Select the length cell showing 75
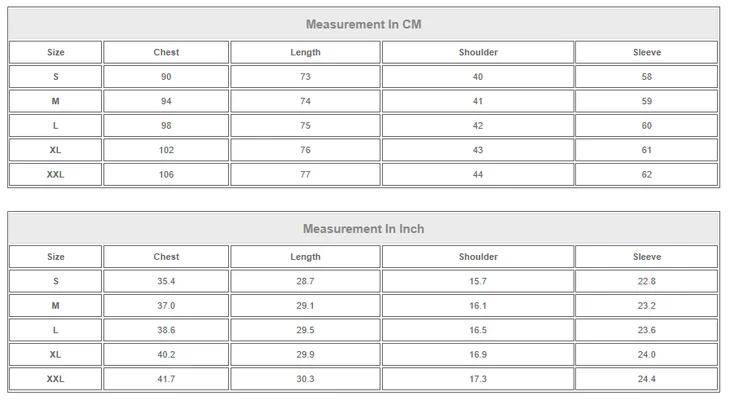This screenshot has height=400, width=730. point(306,126)
